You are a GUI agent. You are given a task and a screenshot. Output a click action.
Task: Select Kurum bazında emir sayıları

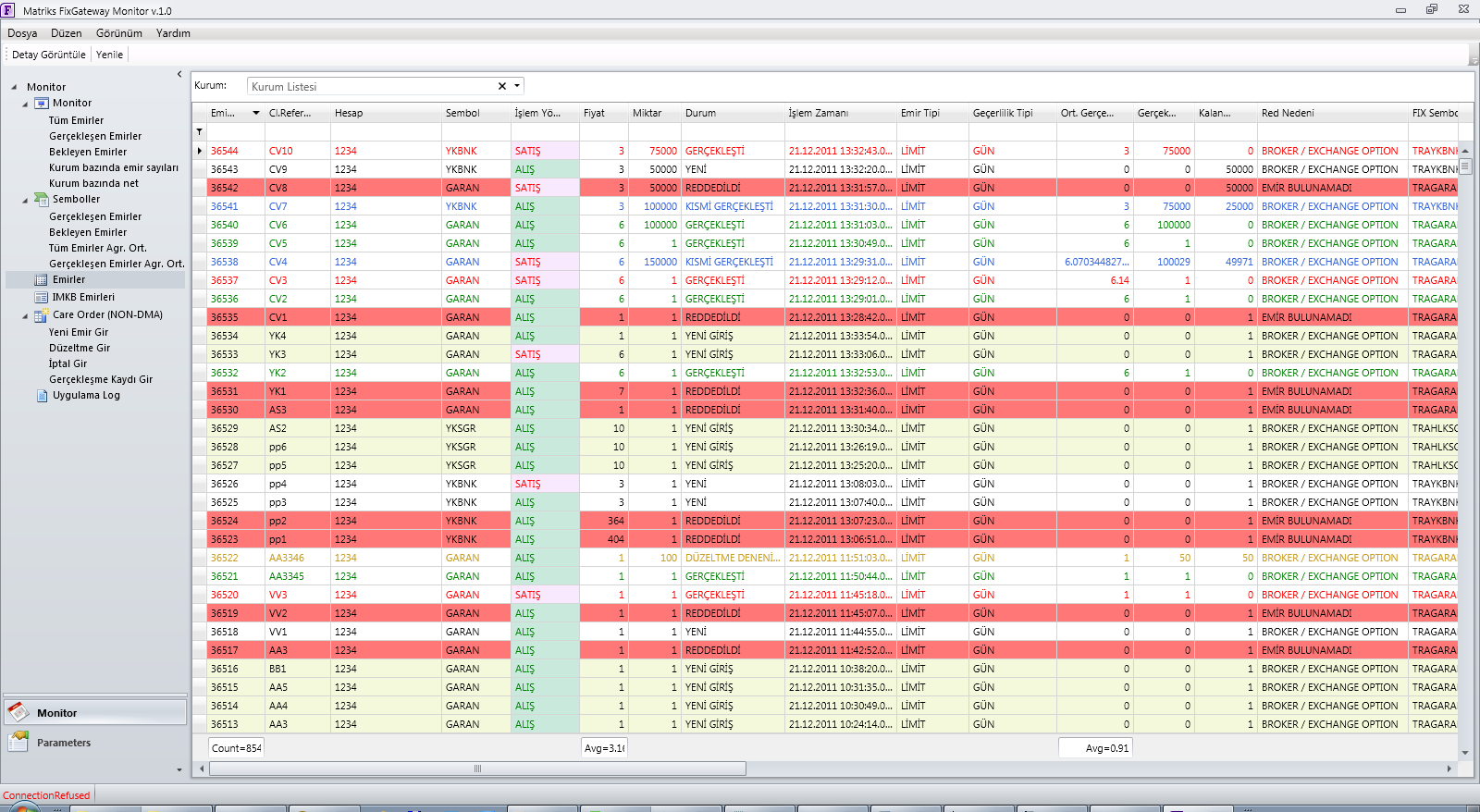pos(114,167)
